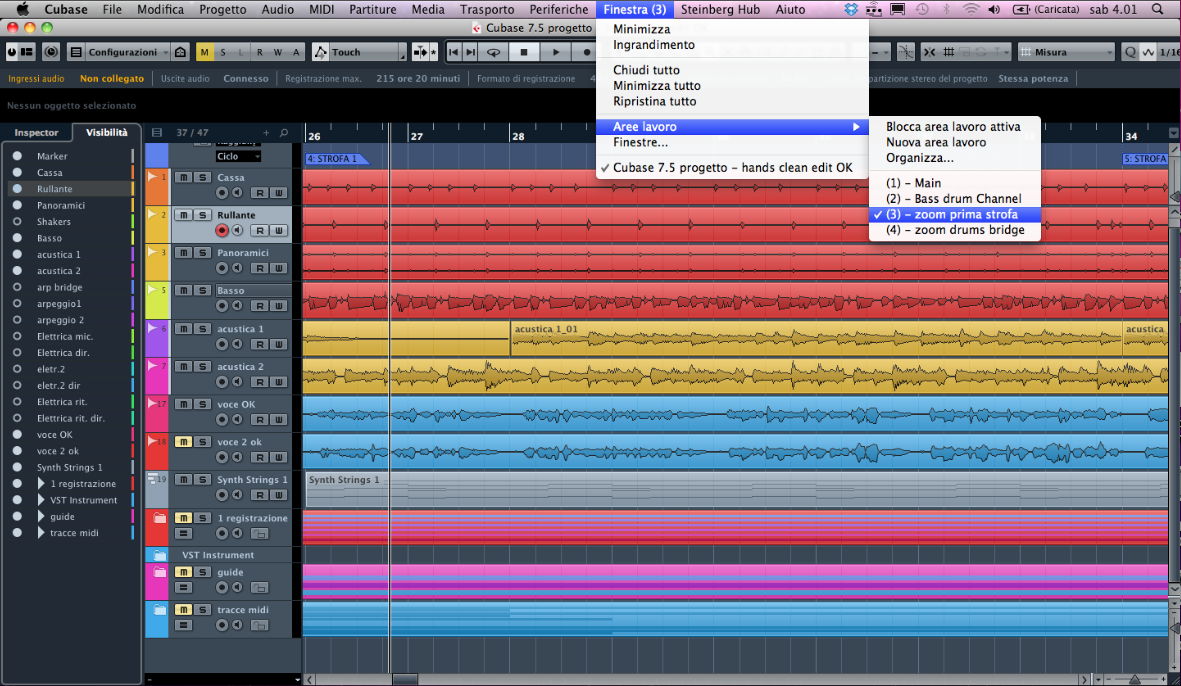Screen dimensions: 1181x686
Task: Open the Touch automation mode dropdown
Action: pyautogui.click(x=360, y=52)
